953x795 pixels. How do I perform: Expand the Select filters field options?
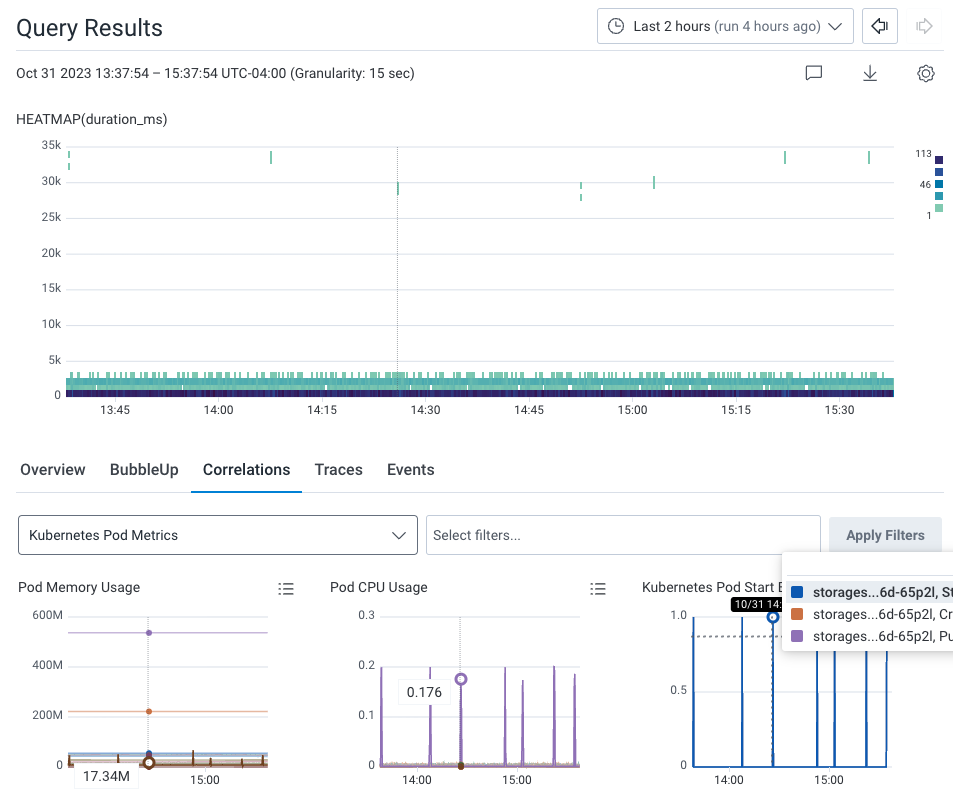[x=622, y=534]
